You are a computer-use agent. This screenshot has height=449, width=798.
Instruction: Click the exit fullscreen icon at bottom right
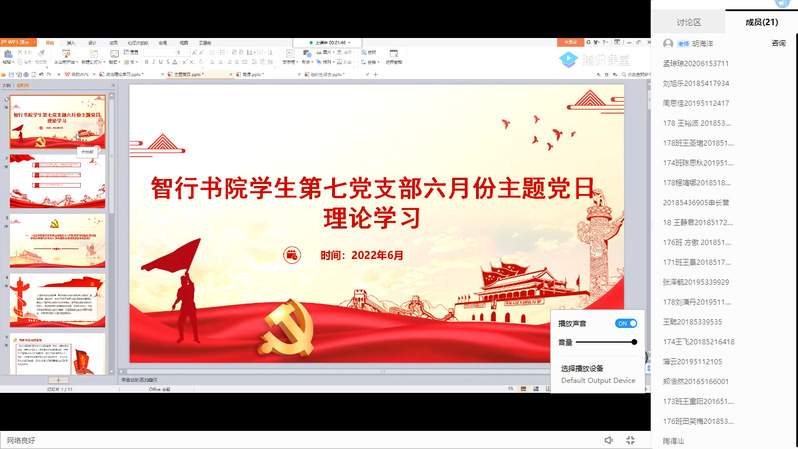(x=631, y=440)
